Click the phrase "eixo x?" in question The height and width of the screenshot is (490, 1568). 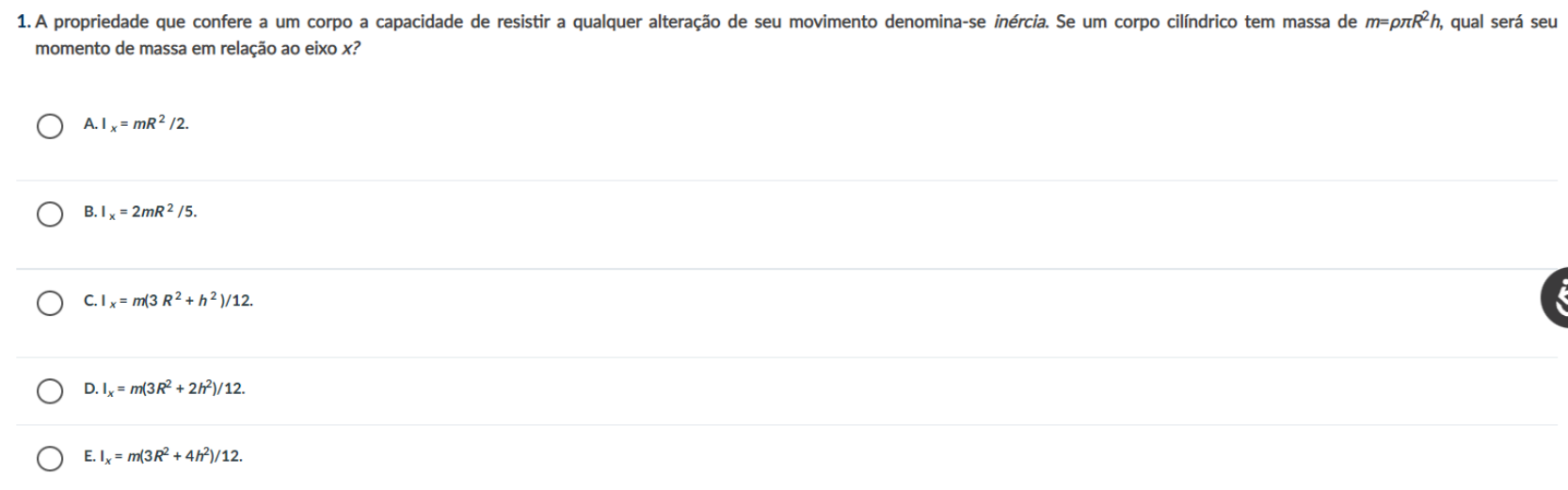(338, 48)
